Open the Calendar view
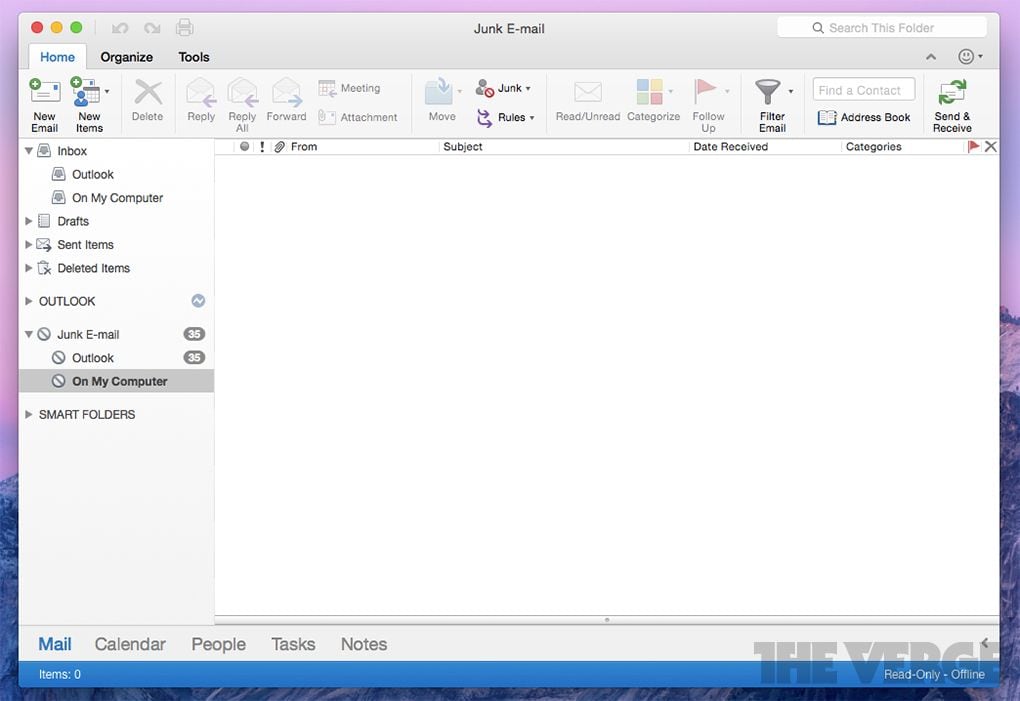The width and height of the screenshot is (1020, 701). click(130, 644)
